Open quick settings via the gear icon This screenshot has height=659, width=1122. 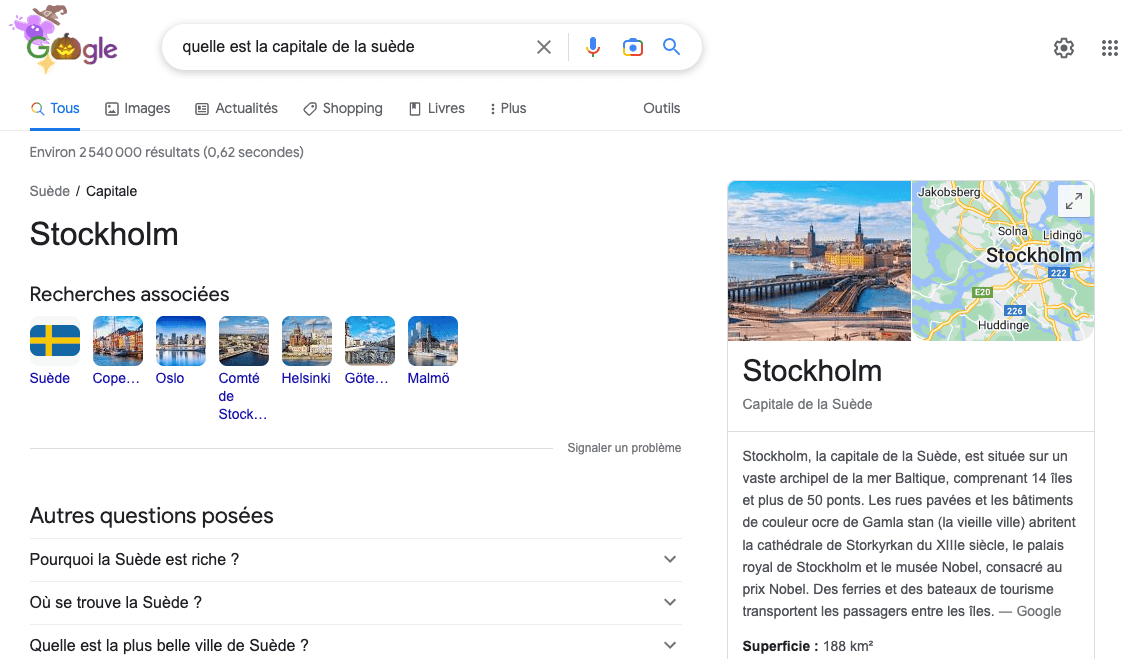pos(1063,47)
